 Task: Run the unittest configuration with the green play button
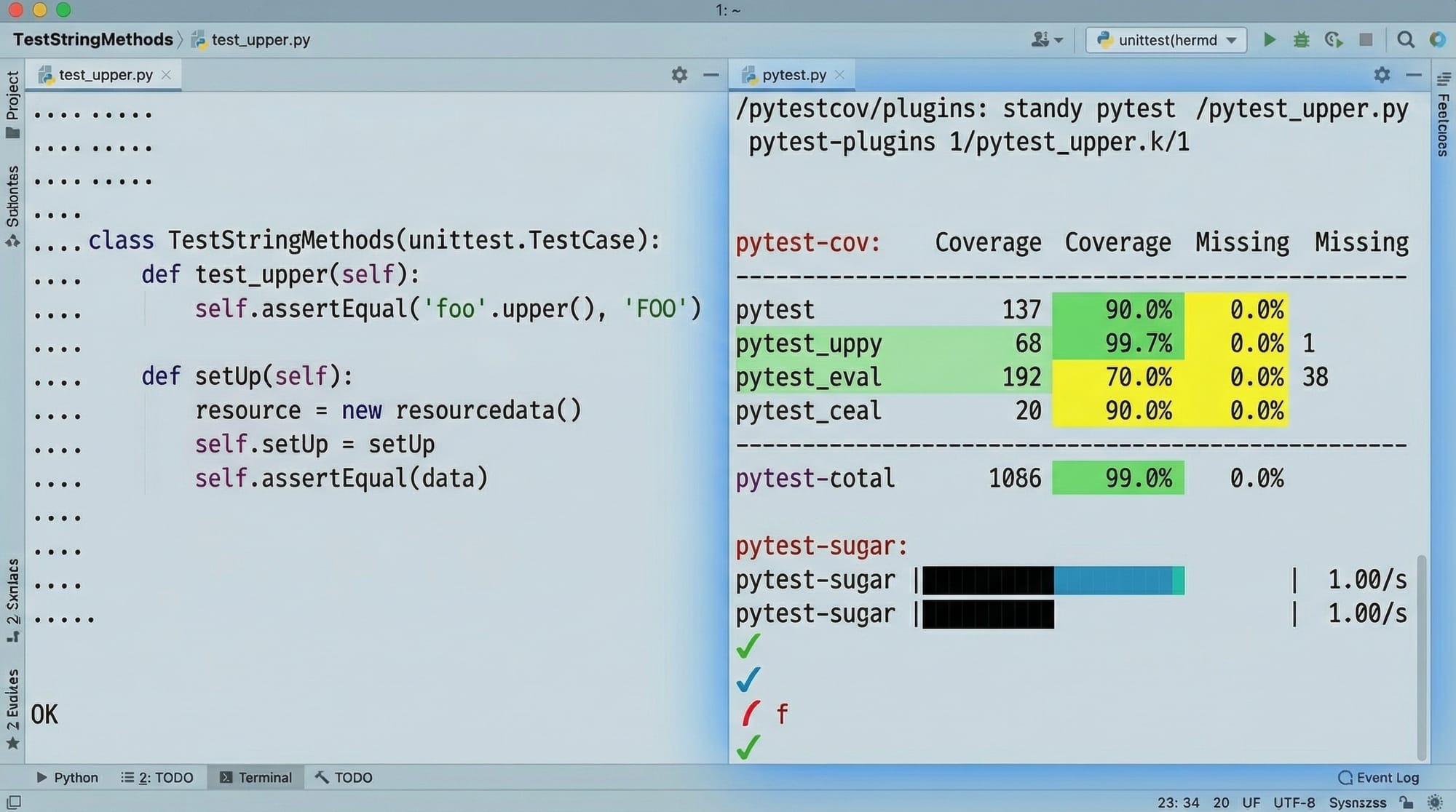[1270, 39]
